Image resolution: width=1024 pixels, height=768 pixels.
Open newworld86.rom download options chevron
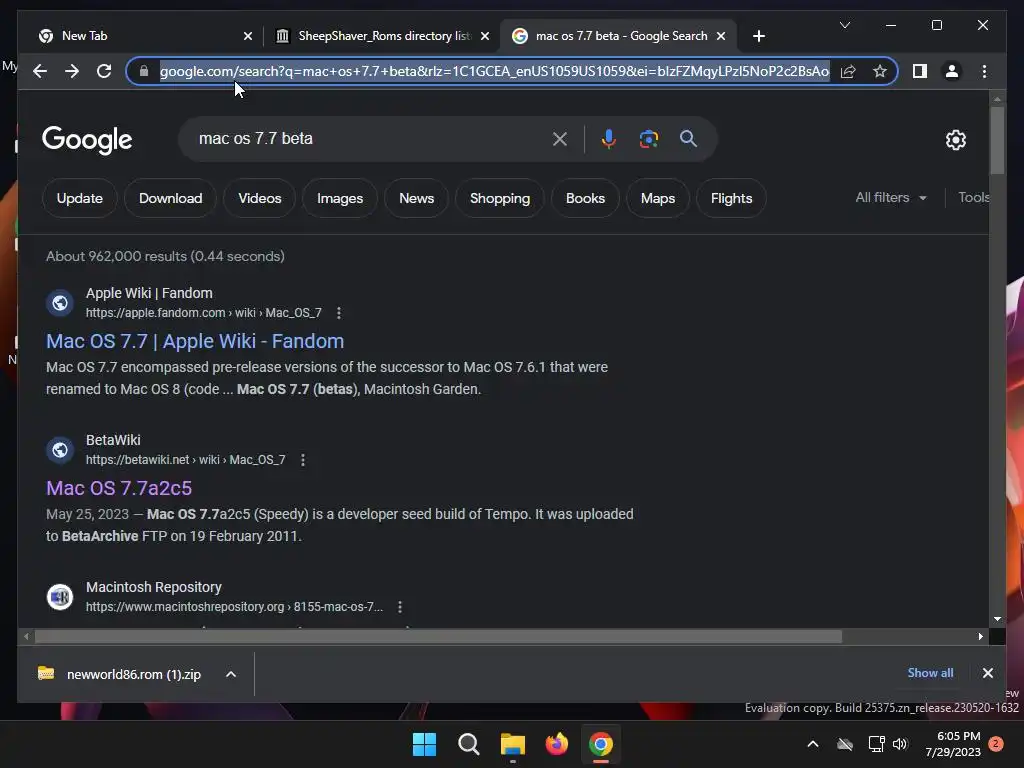click(x=231, y=674)
